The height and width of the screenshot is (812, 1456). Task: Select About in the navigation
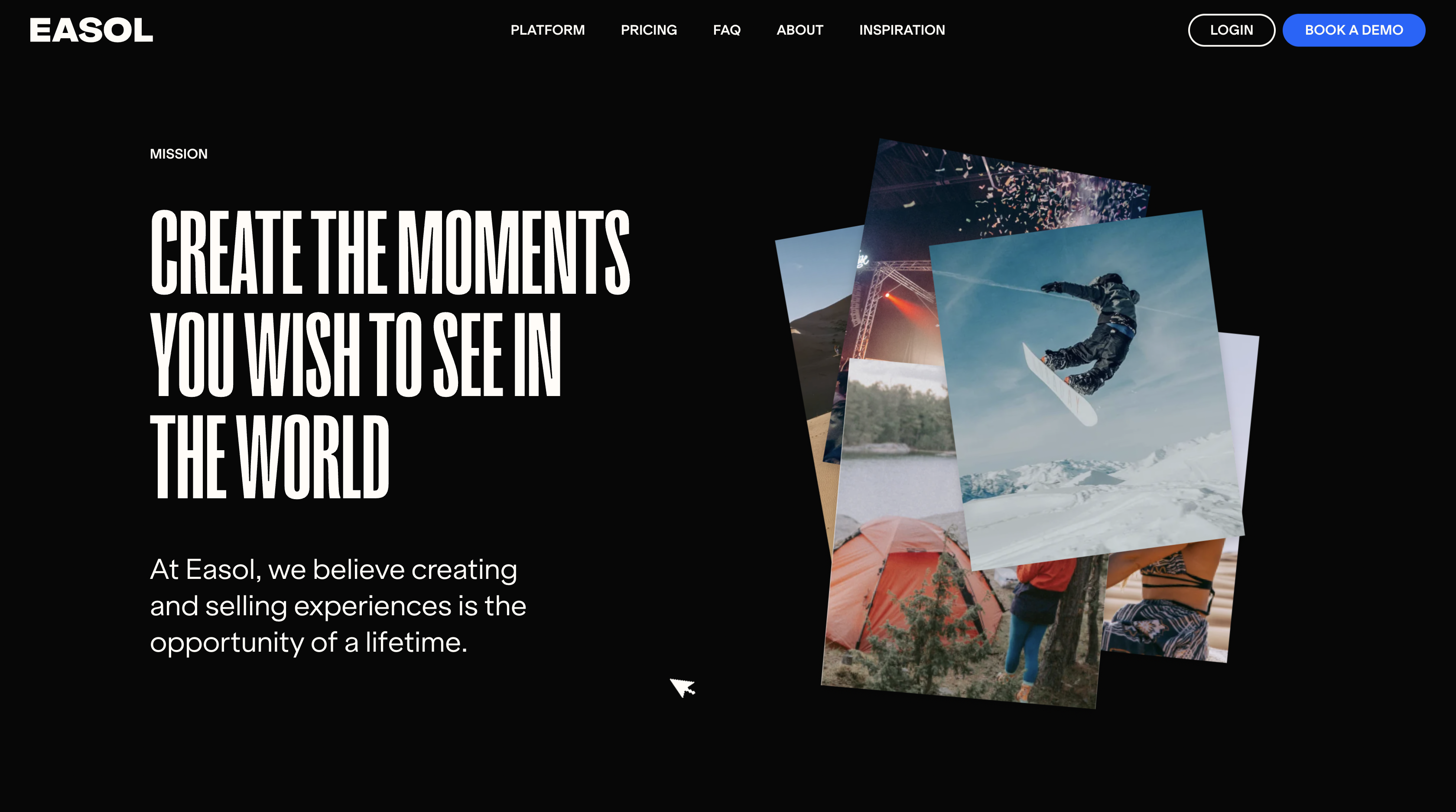click(x=799, y=30)
